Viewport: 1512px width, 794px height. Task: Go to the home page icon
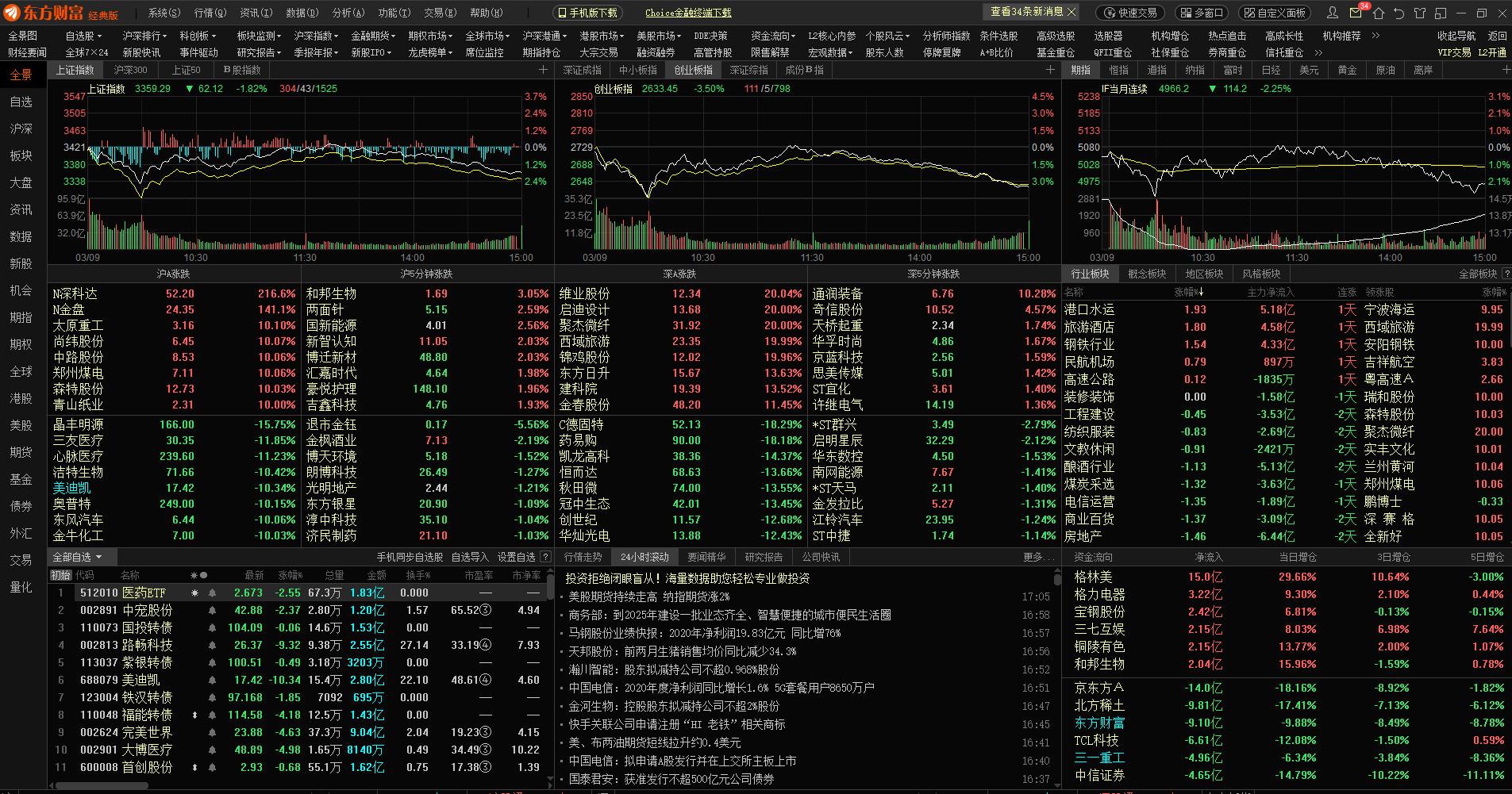point(1378,13)
